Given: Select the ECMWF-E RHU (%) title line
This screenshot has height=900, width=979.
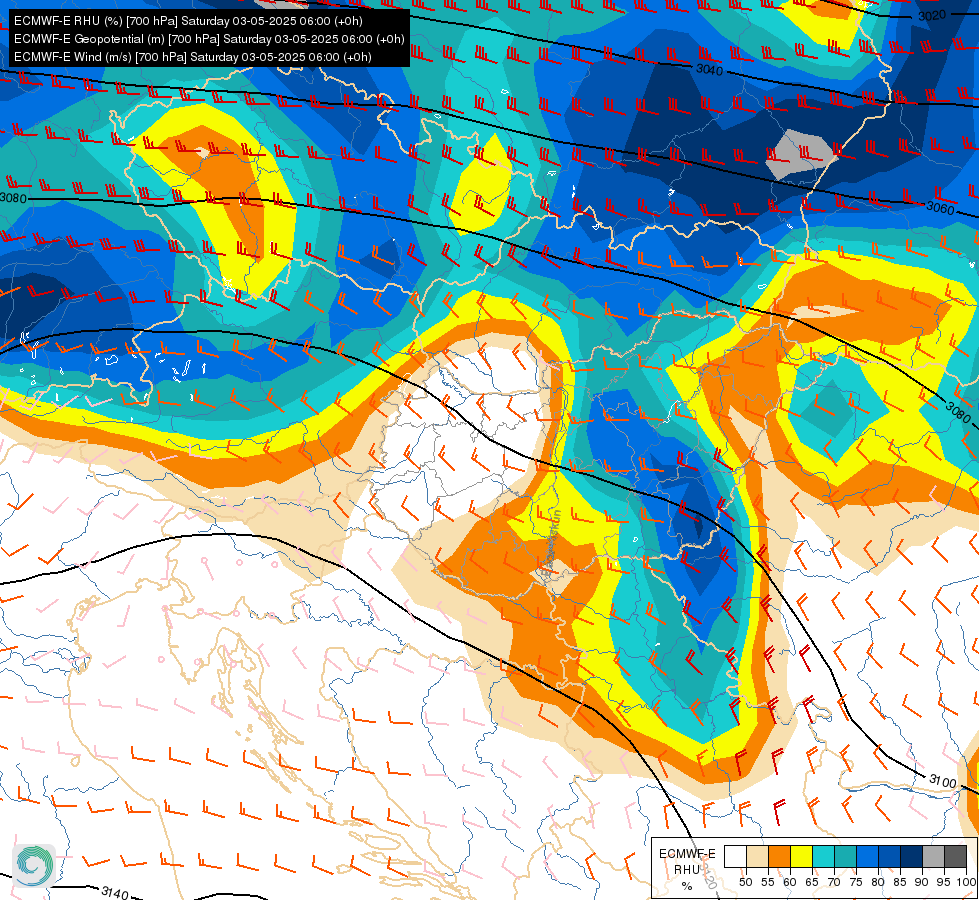Looking at the screenshot, I should coord(188,21).
